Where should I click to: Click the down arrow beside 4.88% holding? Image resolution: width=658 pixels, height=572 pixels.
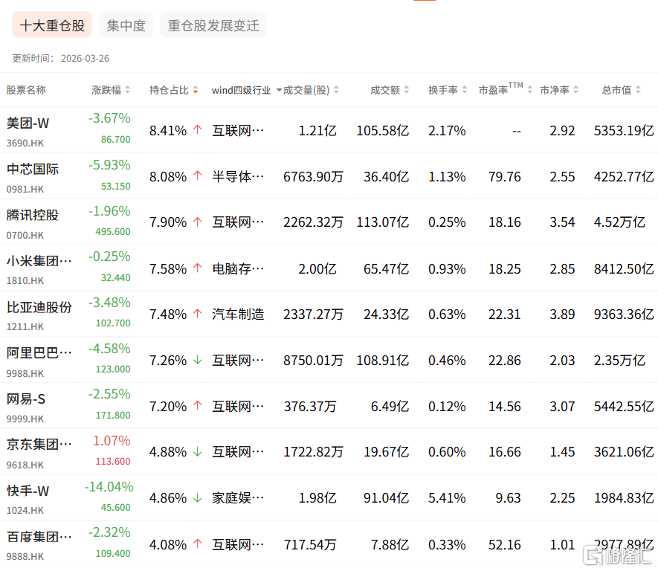click(x=198, y=452)
